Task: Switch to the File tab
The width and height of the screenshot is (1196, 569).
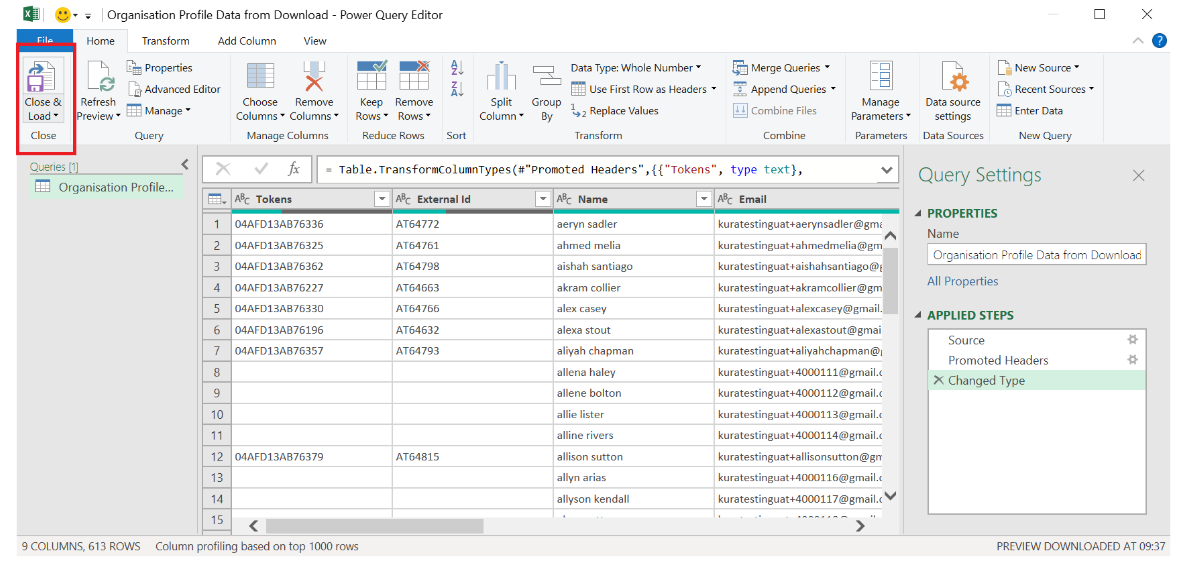Action: pos(44,40)
